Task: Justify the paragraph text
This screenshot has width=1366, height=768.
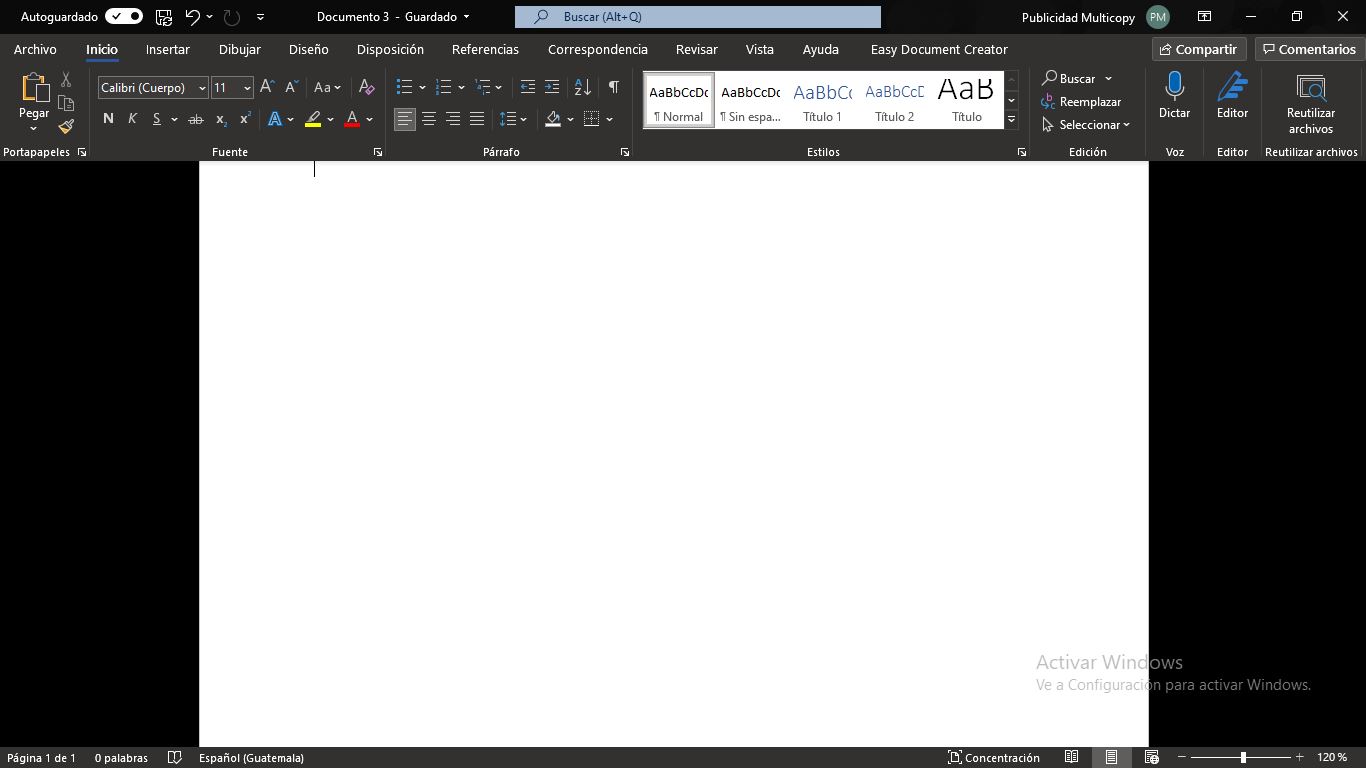Action: click(477, 119)
